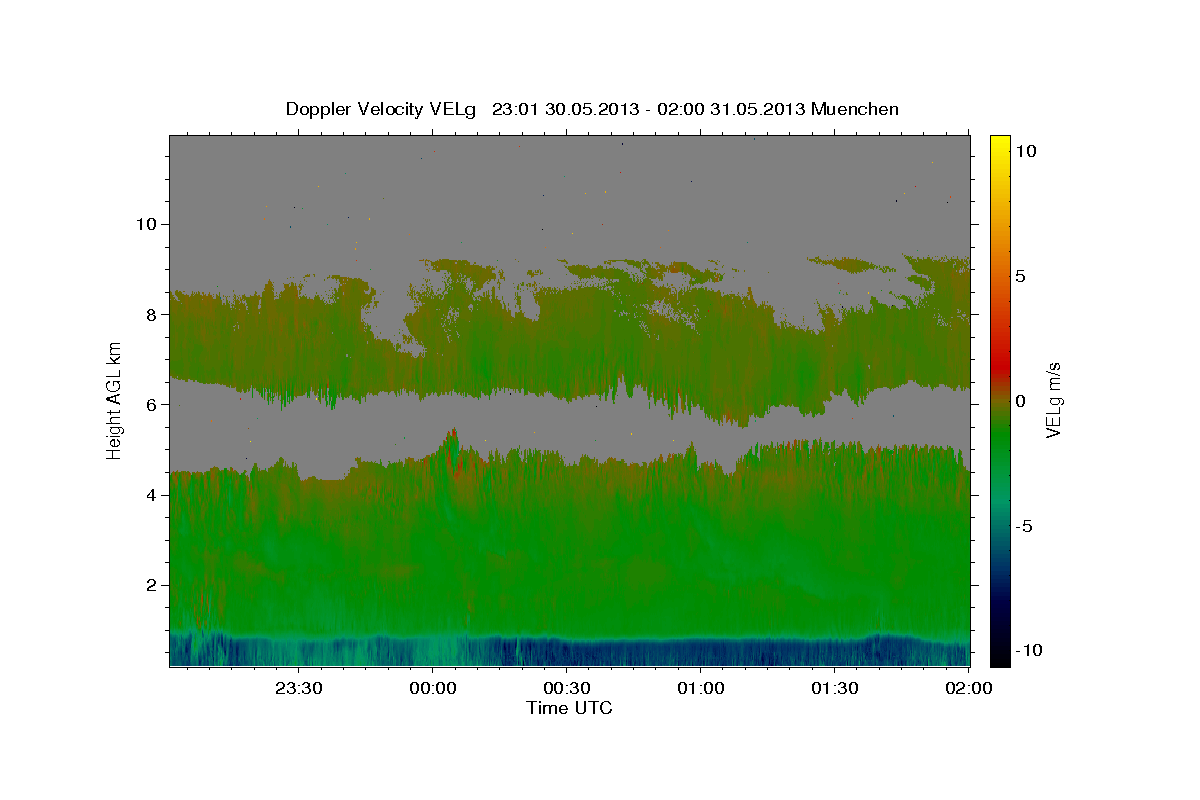Click the 01:30 time tick label
1200x800 pixels.
point(835,688)
